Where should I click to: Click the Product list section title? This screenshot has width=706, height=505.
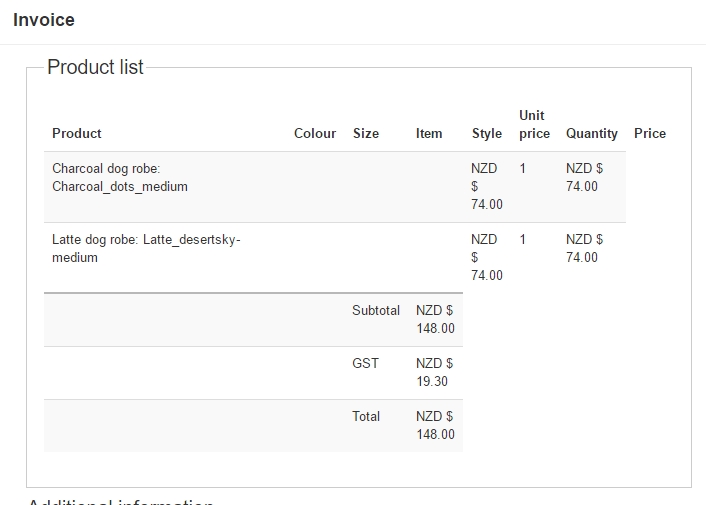point(95,67)
